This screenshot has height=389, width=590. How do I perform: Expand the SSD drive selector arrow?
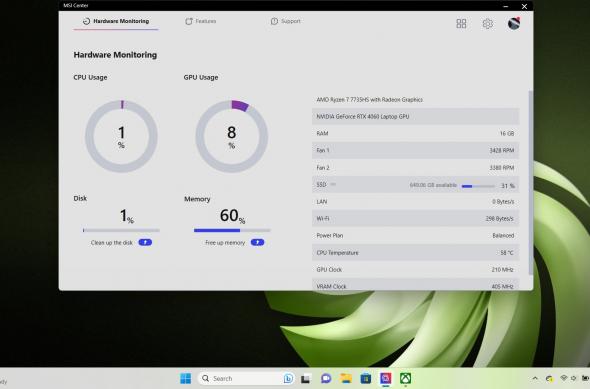pyautogui.click(x=333, y=184)
